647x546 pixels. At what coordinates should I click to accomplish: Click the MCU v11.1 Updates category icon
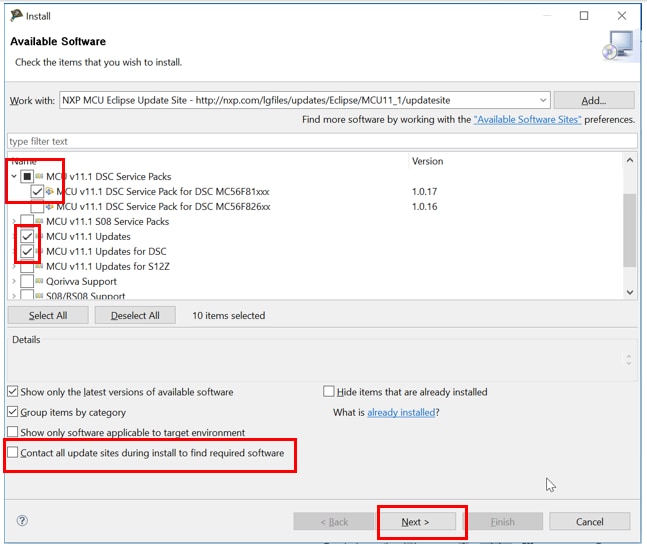[39, 237]
